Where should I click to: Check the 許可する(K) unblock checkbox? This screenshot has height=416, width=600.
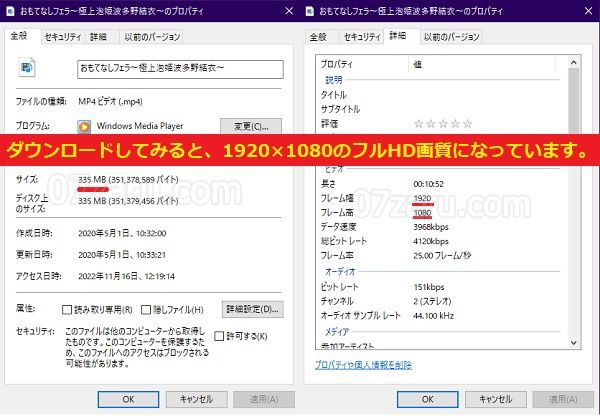click(x=219, y=336)
